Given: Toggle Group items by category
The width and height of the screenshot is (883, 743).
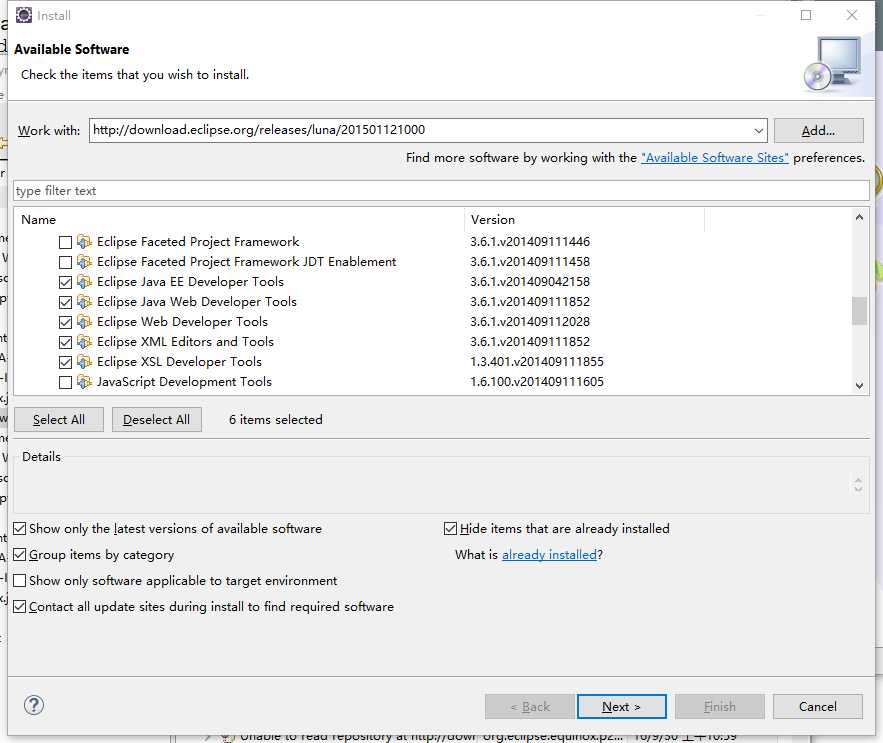Looking at the screenshot, I should pos(20,554).
